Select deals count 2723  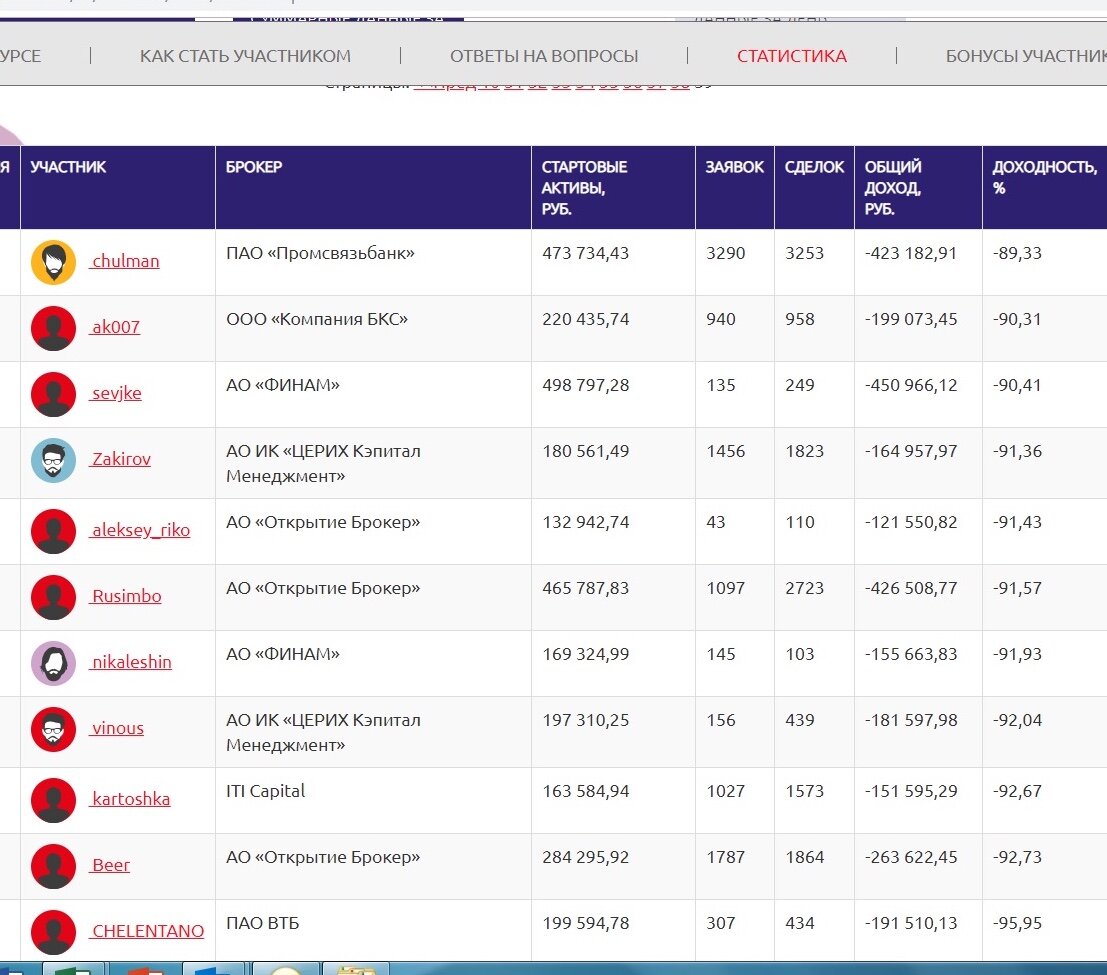tap(804, 588)
